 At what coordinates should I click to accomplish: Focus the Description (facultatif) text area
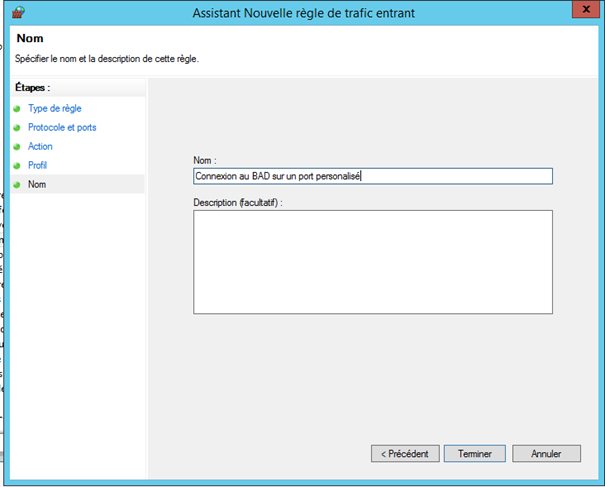(x=372, y=262)
